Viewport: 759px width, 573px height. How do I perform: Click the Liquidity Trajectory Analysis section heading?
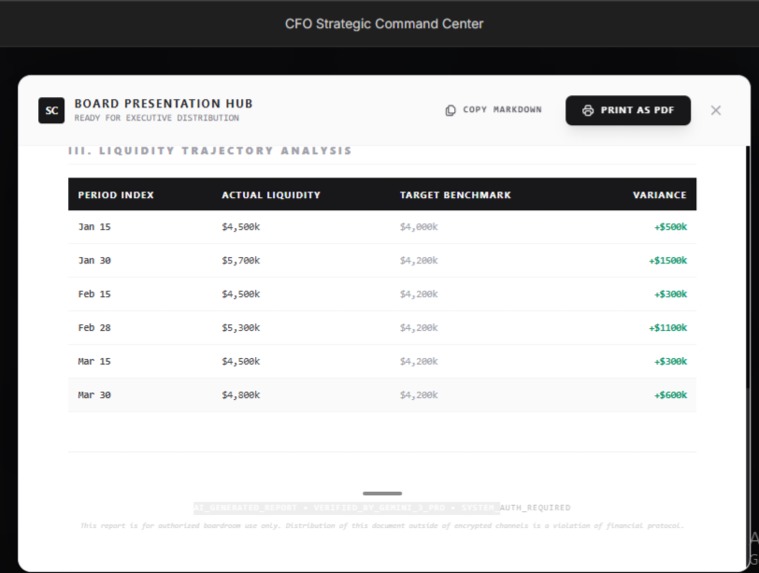click(210, 151)
